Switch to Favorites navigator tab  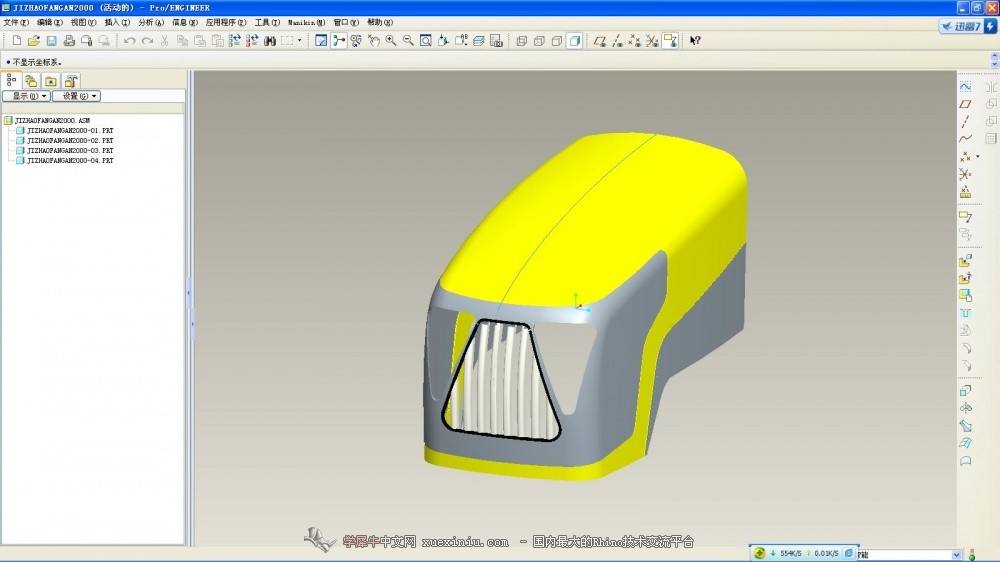[x=50, y=81]
